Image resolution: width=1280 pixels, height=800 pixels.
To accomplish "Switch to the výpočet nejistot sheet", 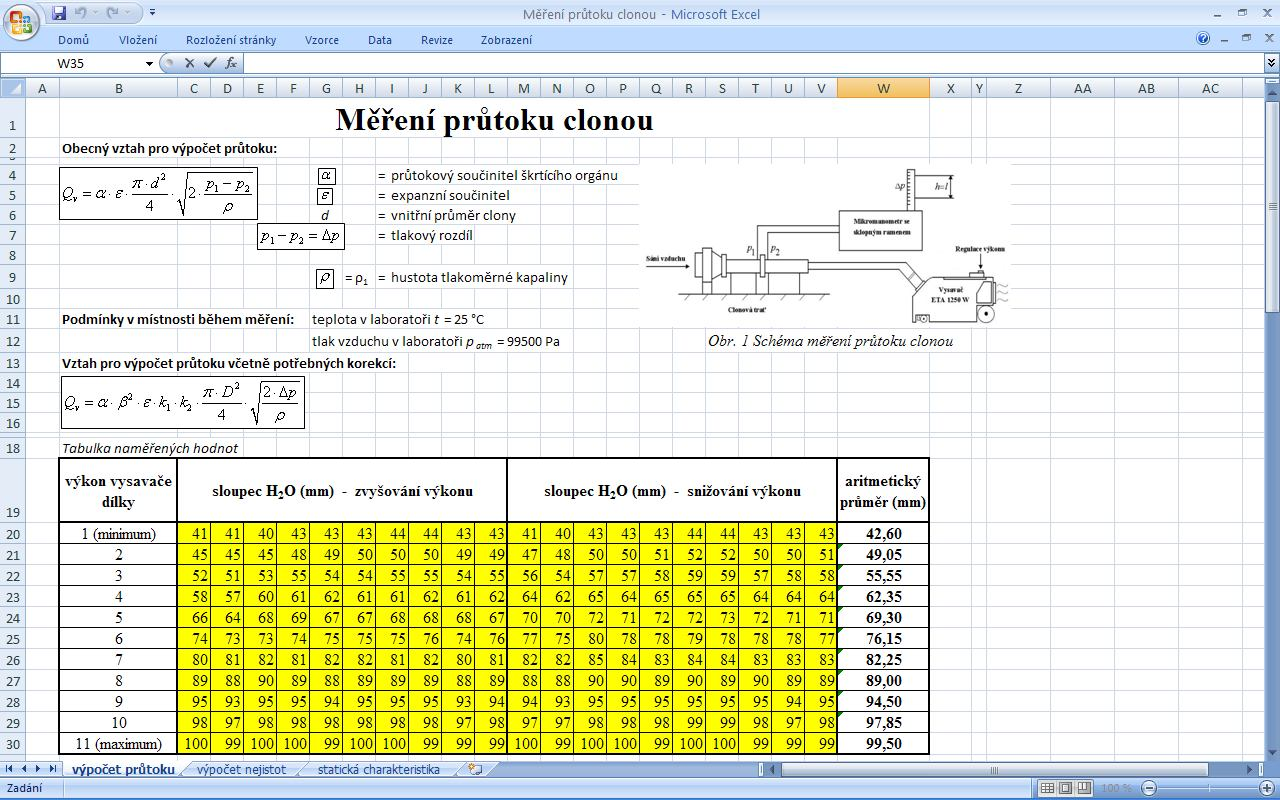I will [x=241, y=769].
